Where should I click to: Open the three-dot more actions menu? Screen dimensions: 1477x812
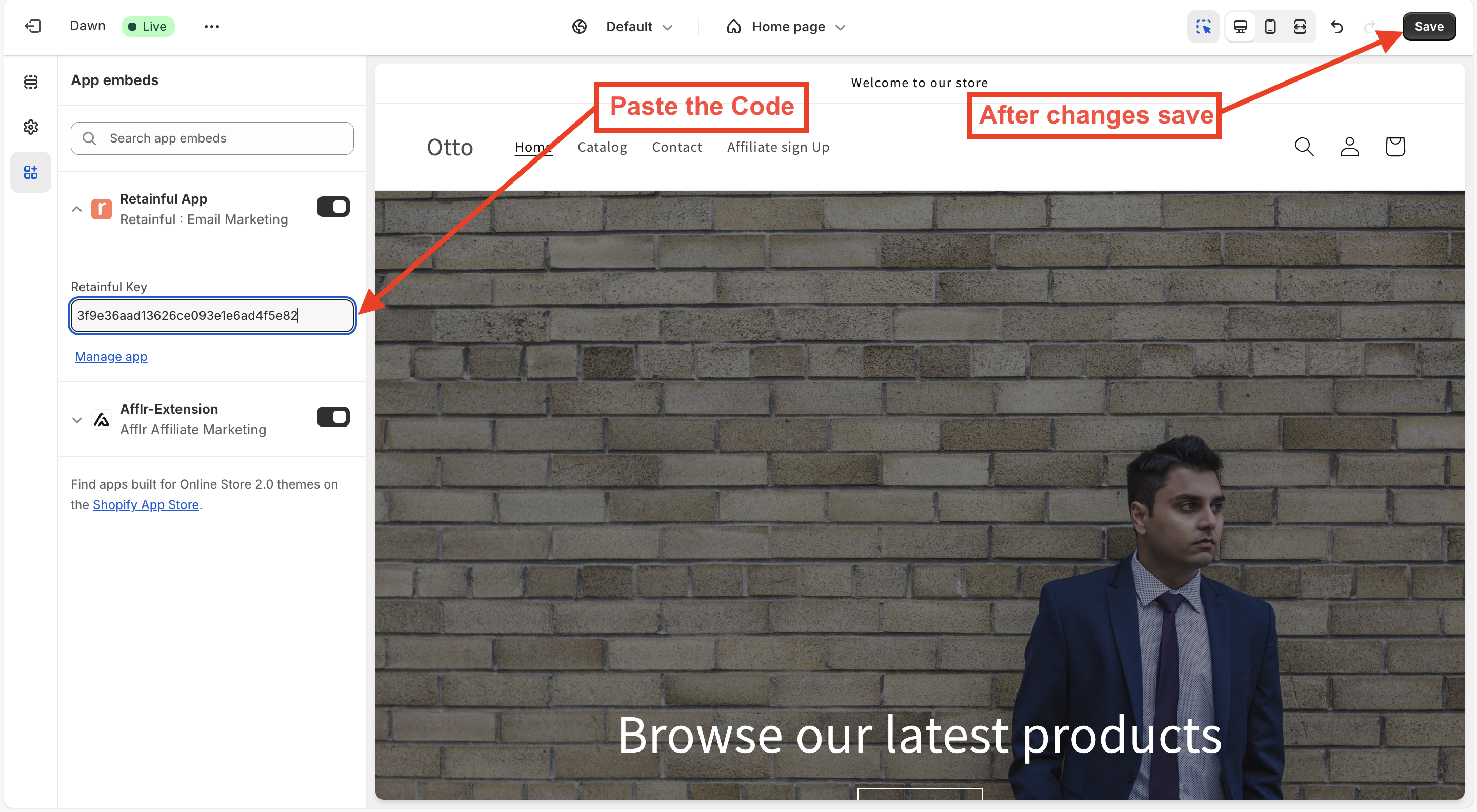[212, 26]
